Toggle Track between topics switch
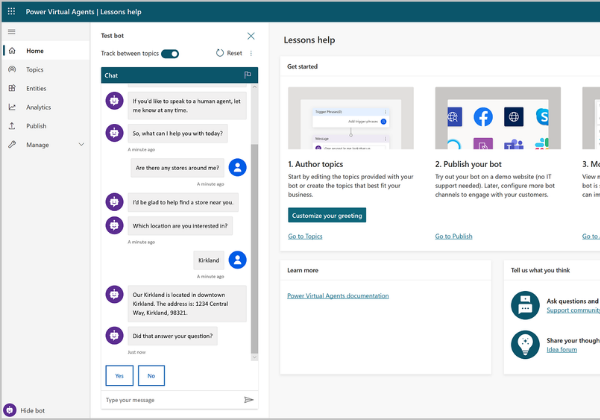The width and height of the screenshot is (600, 420). [x=170, y=54]
